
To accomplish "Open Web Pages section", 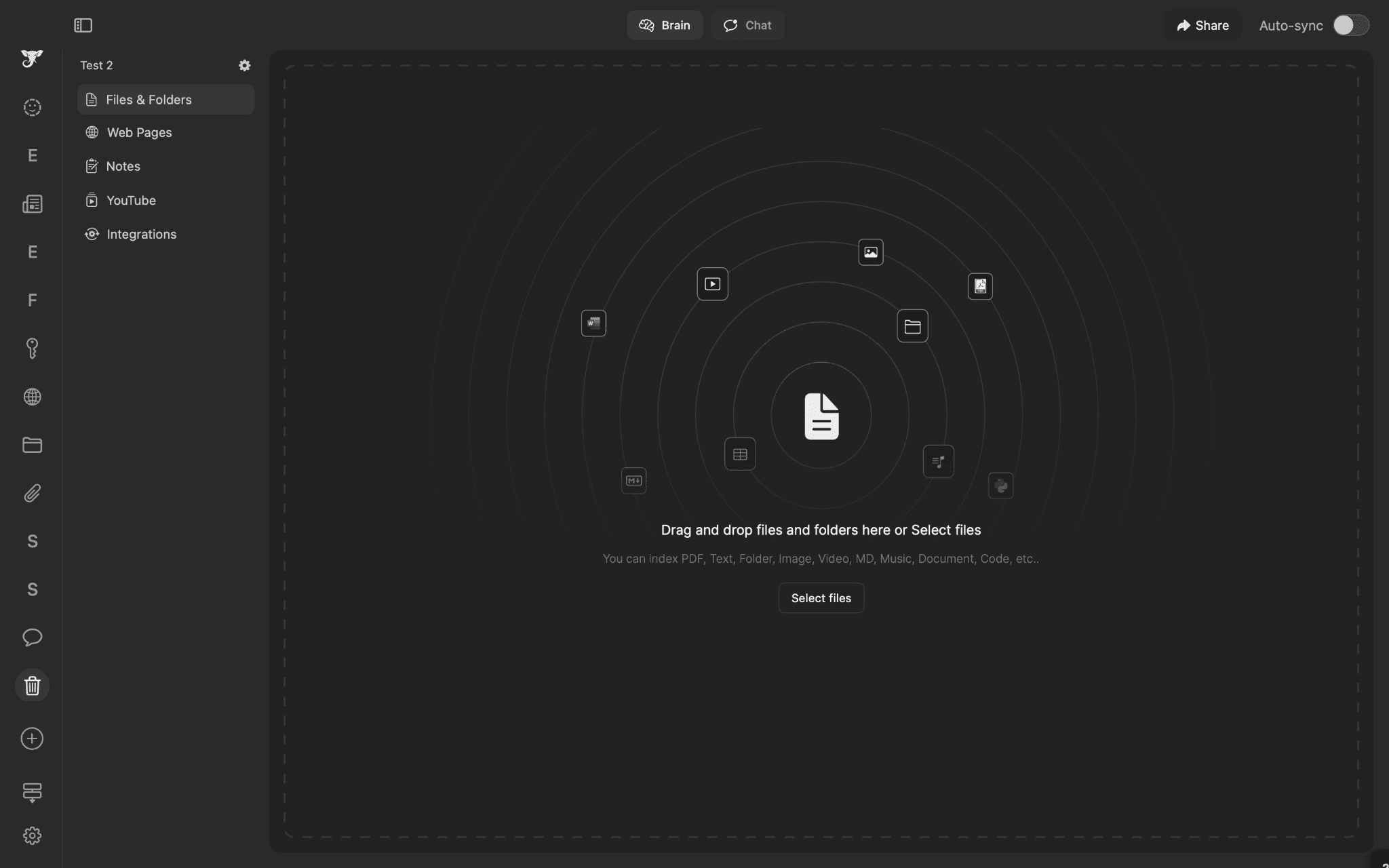I will [139, 132].
